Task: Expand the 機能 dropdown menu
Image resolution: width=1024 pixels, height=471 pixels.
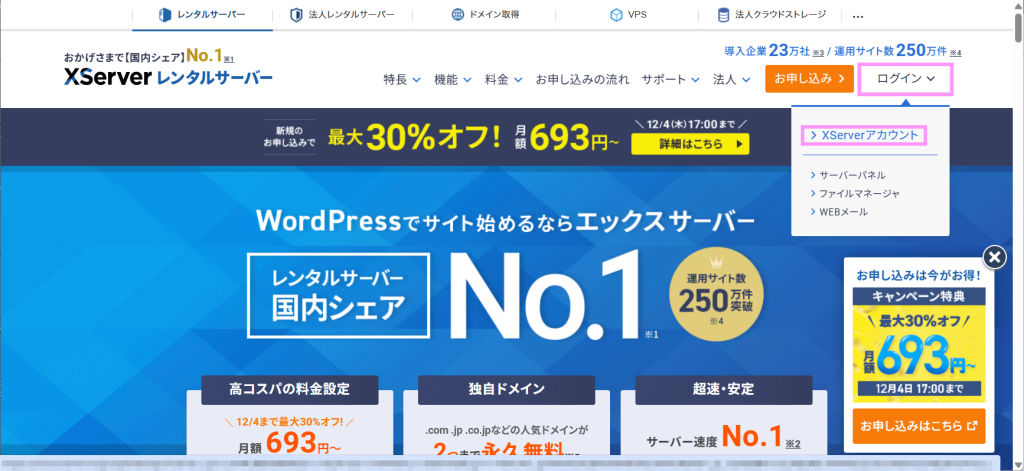Action: 453,79
